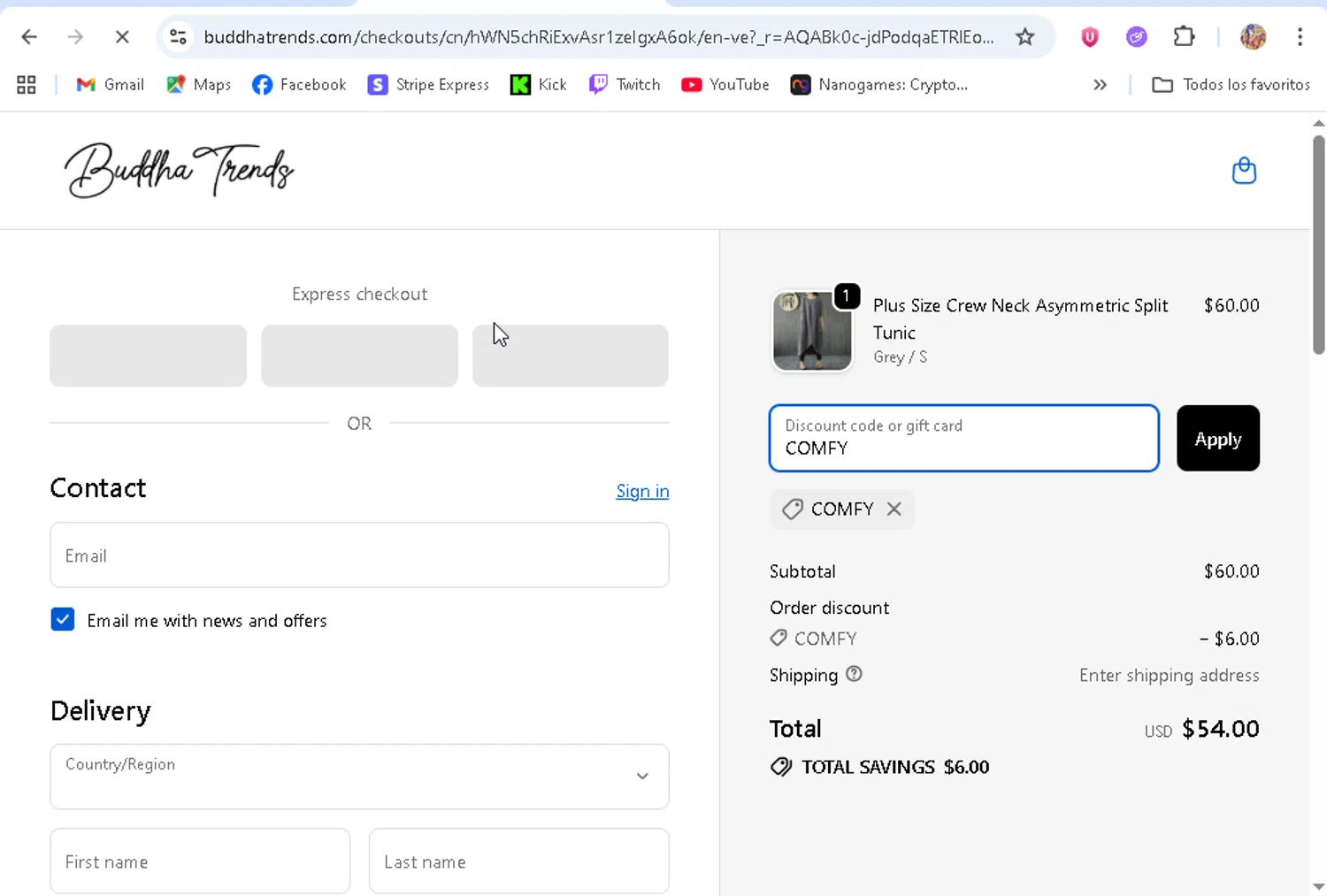Image resolution: width=1327 pixels, height=896 pixels.
Task: Click the total $54.00 amount
Action: click(x=1220, y=729)
